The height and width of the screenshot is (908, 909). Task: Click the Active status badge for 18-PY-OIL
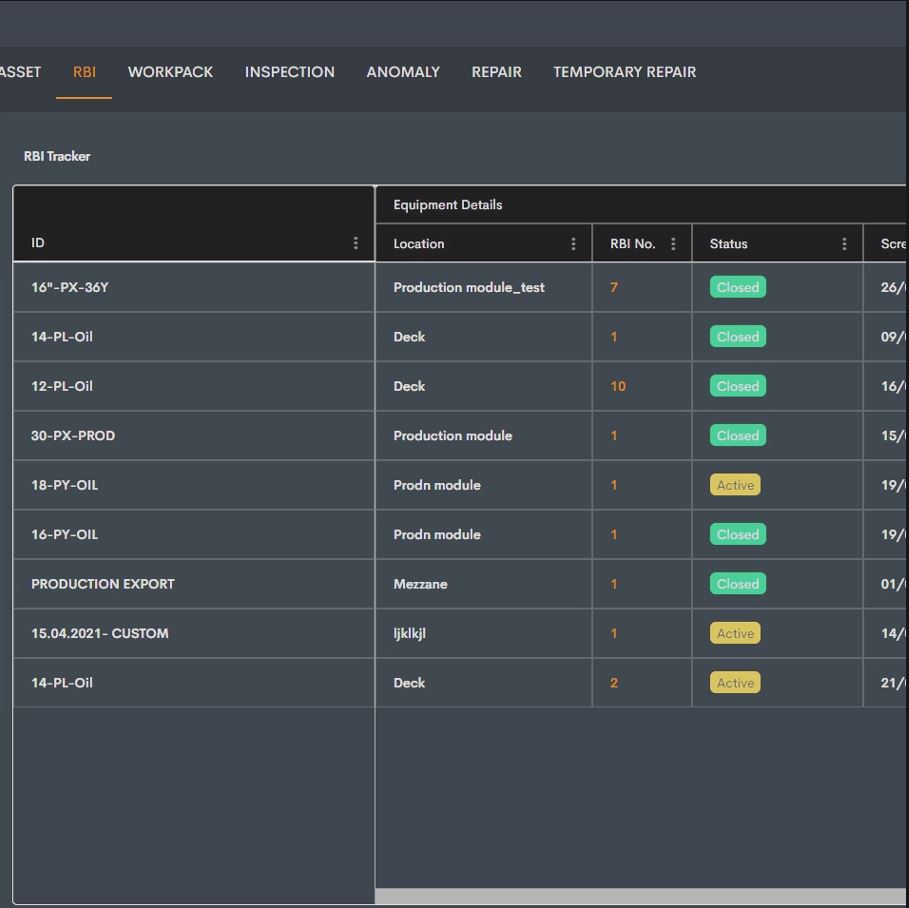(735, 485)
